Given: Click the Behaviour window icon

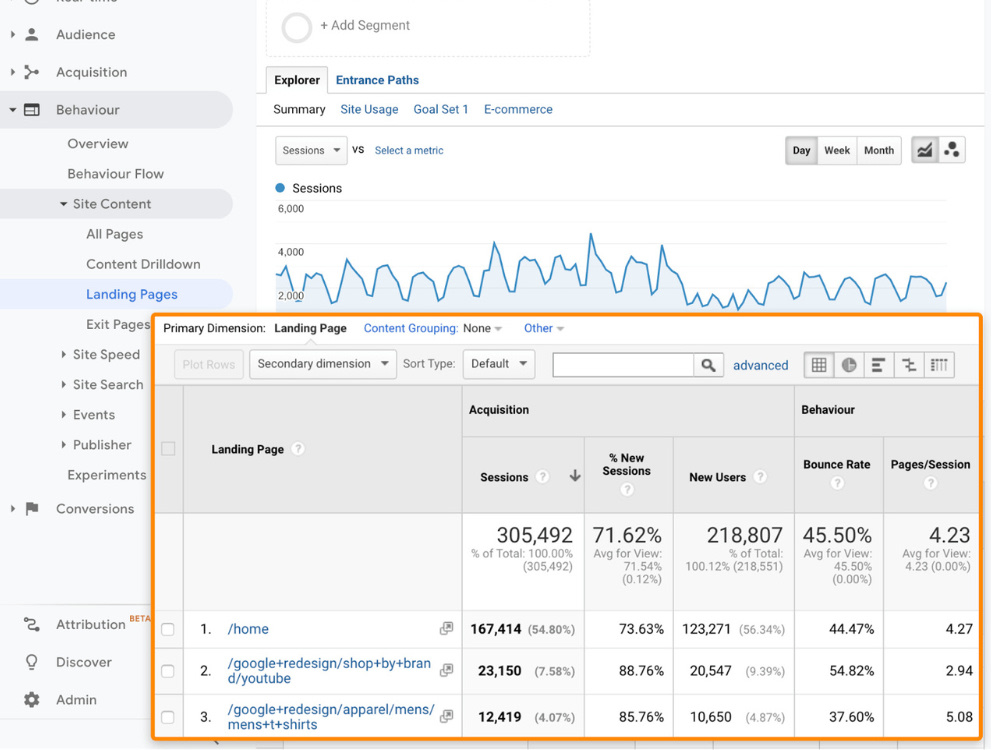Looking at the screenshot, I should pyautogui.click(x=31, y=110).
